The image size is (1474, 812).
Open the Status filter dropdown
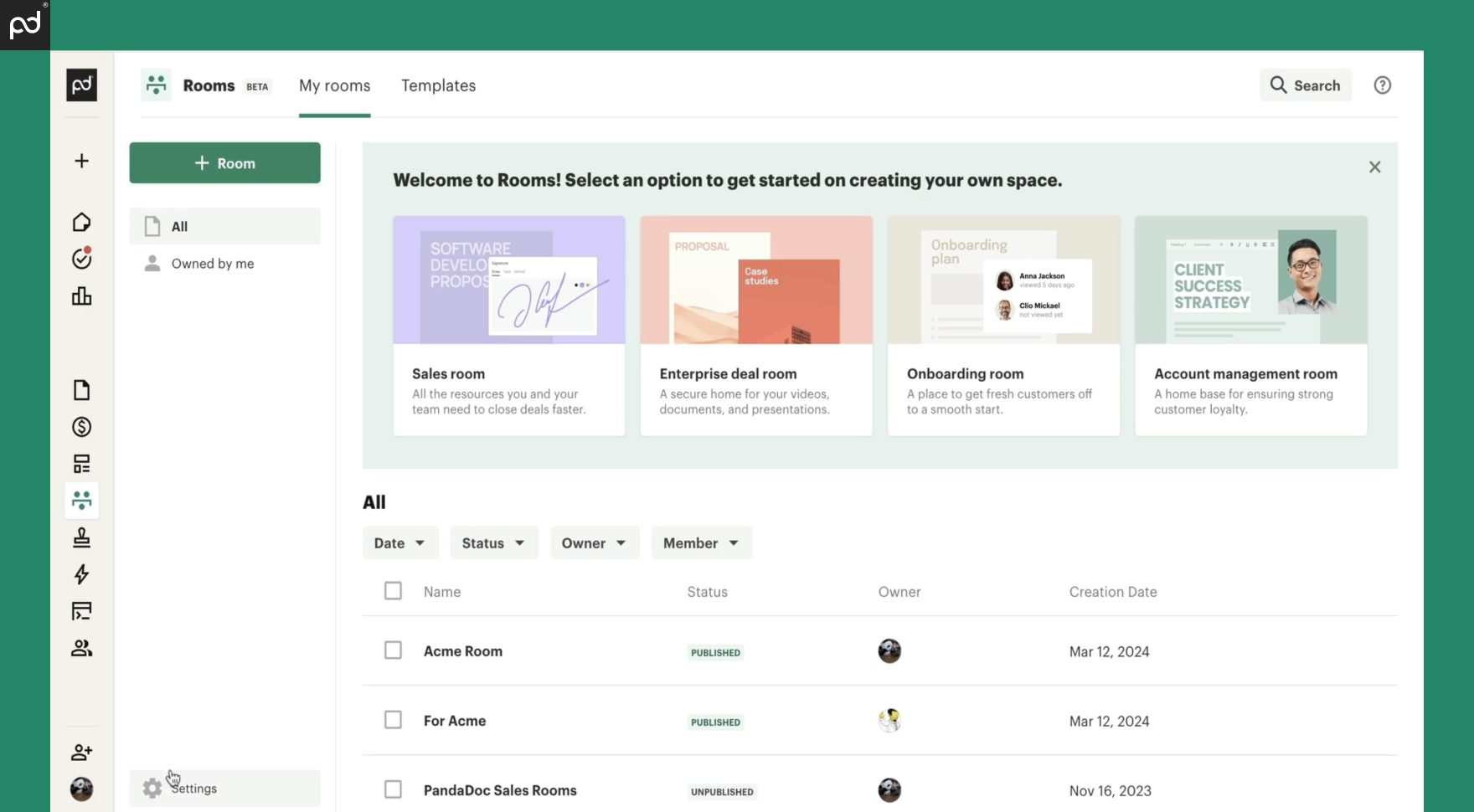click(x=494, y=543)
